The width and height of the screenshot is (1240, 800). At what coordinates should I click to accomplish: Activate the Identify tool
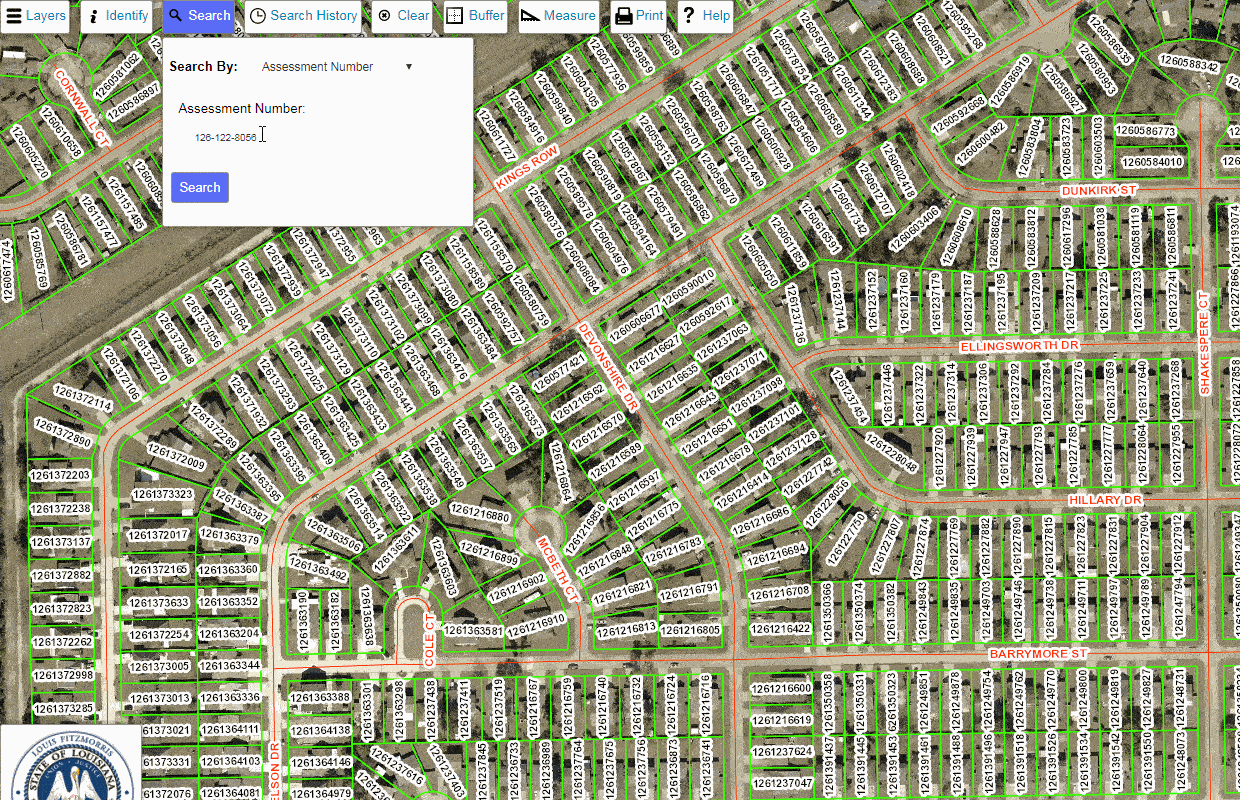[x=117, y=16]
